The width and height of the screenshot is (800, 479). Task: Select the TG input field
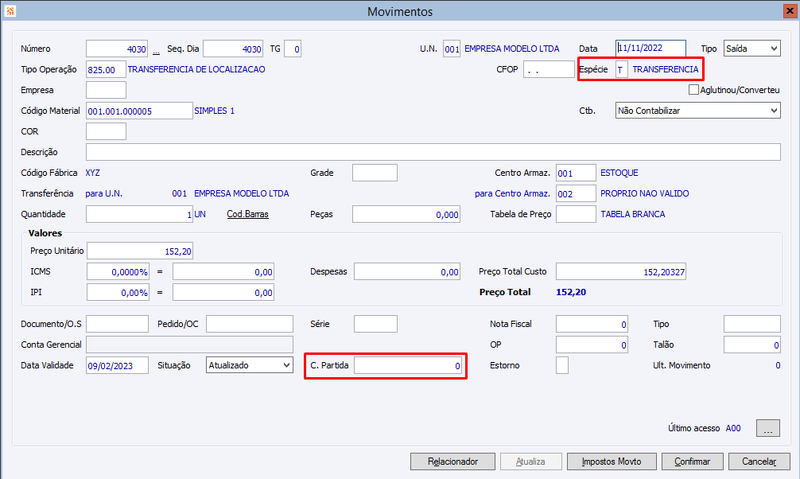tap(292, 49)
